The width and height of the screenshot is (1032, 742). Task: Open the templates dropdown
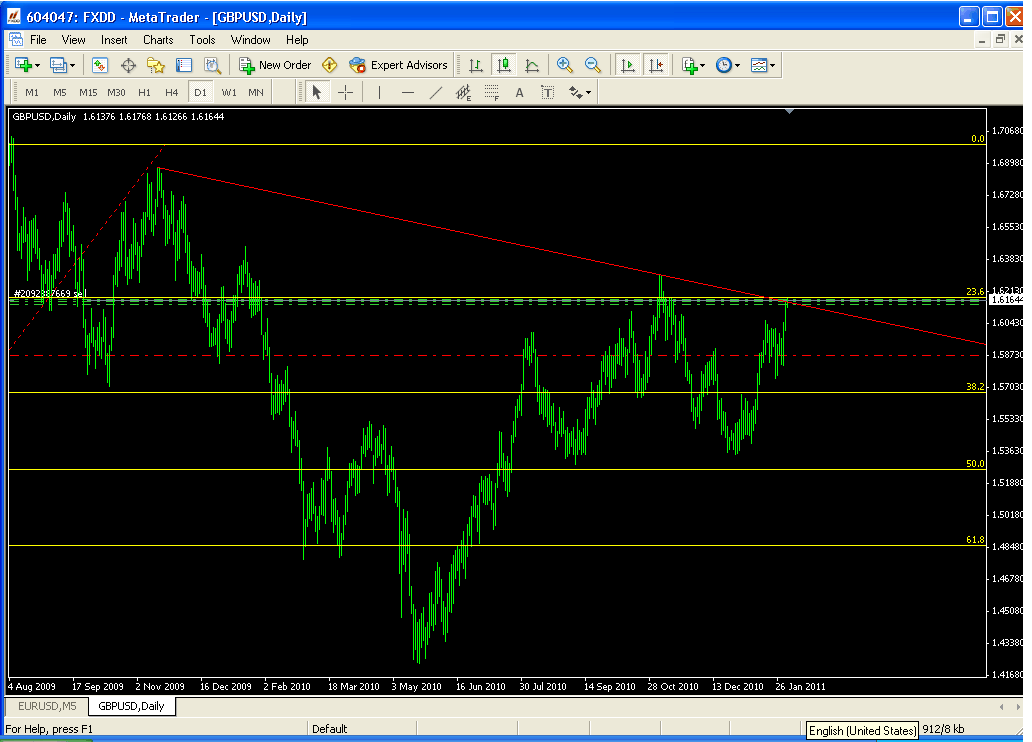point(763,65)
